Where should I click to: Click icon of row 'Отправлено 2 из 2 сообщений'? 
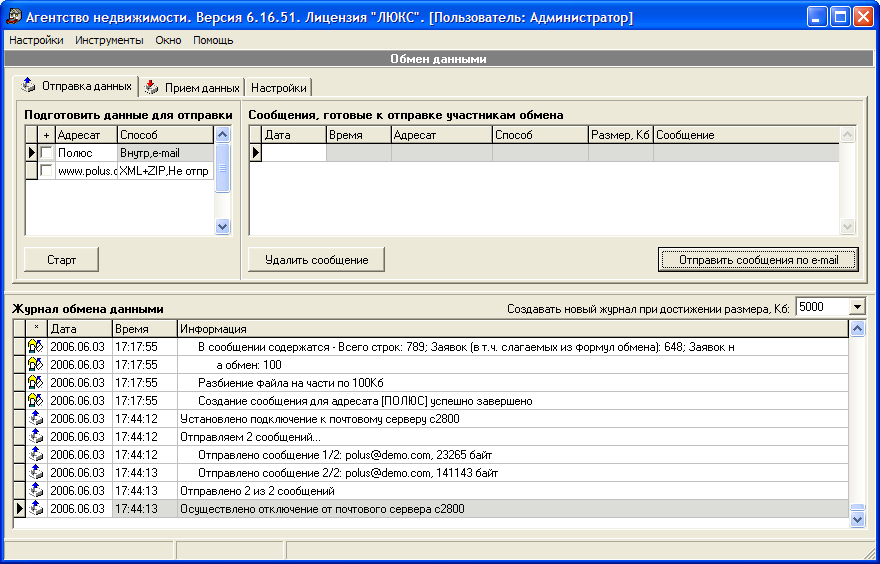click(x=36, y=490)
